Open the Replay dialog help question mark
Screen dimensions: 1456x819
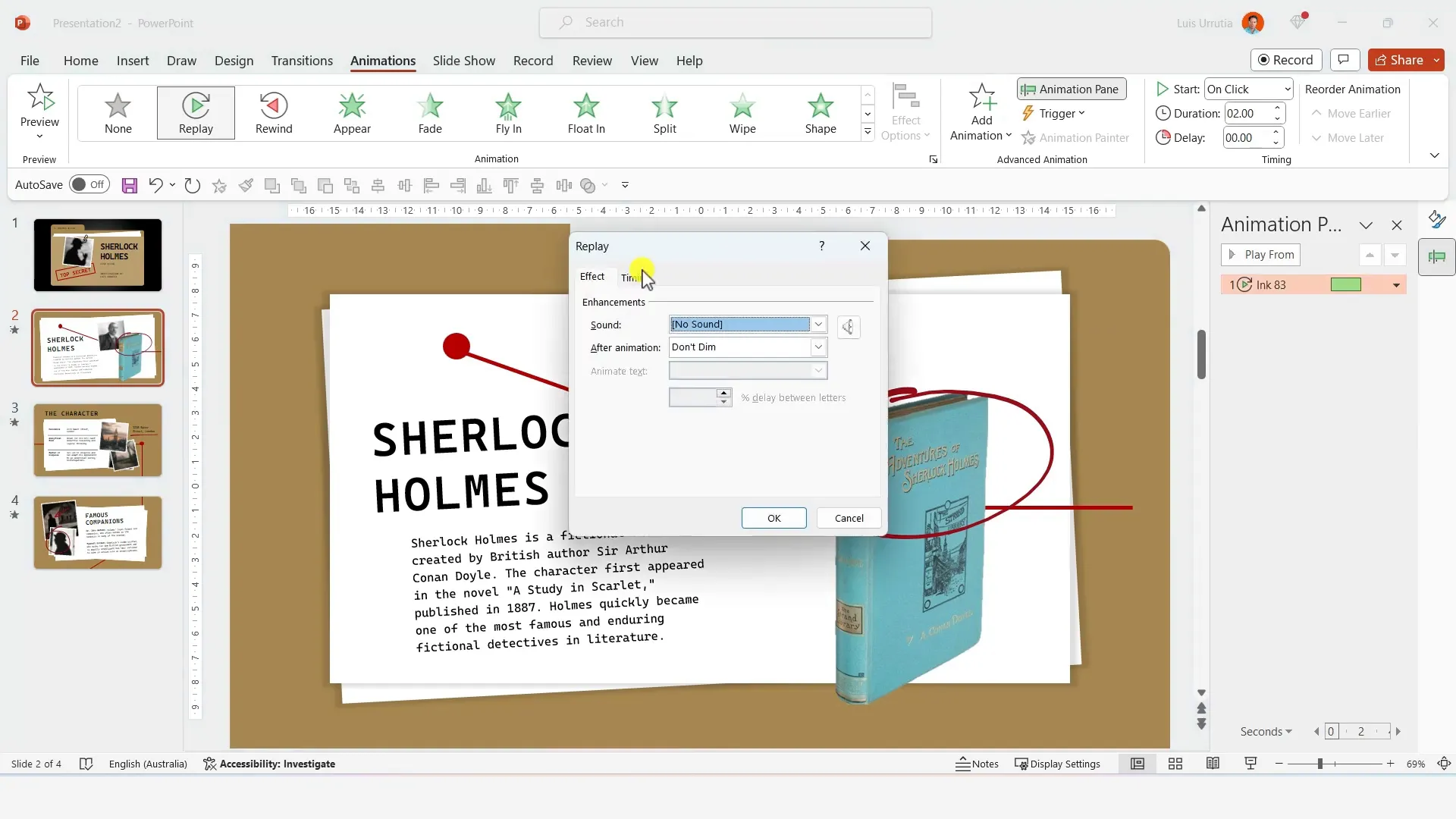click(x=821, y=246)
